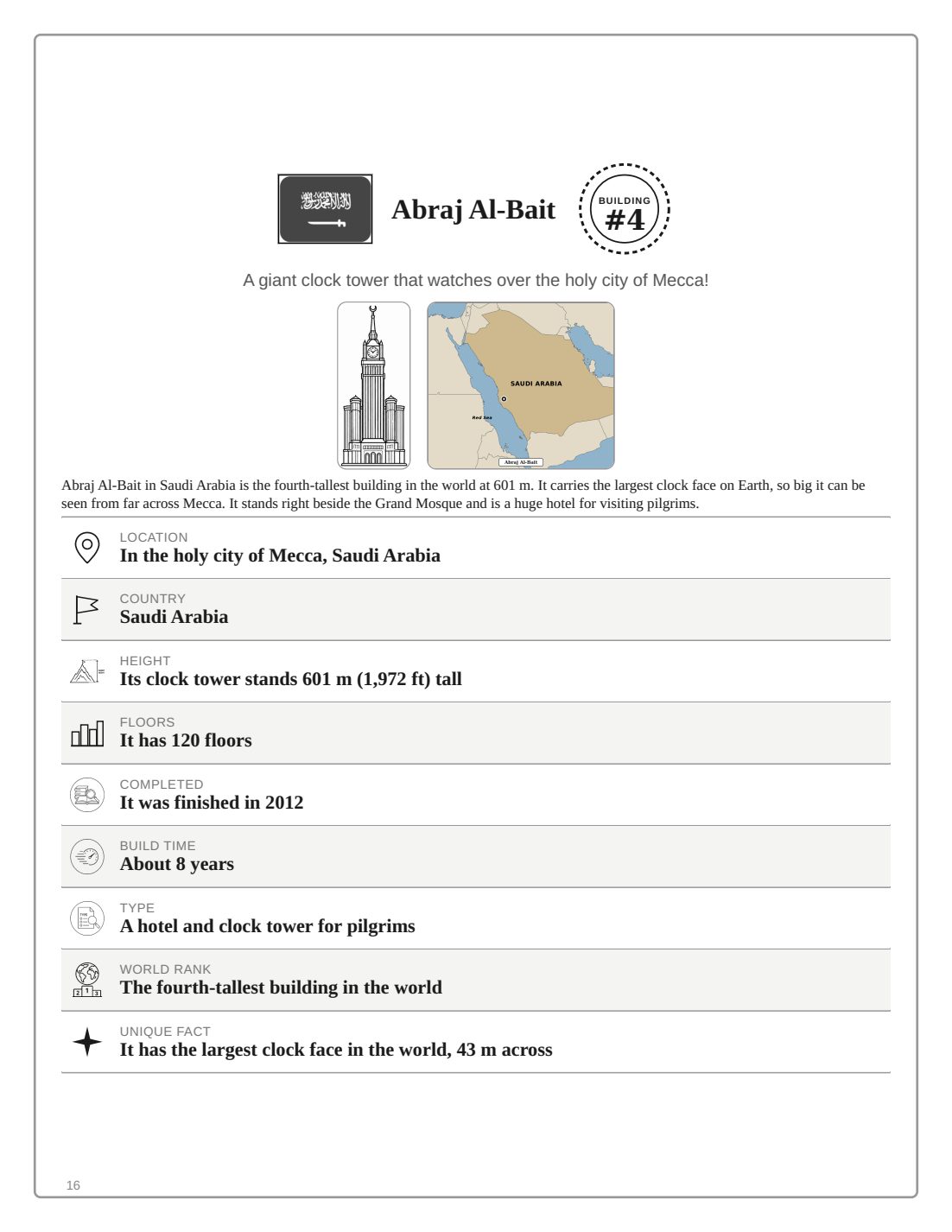This screenshot has width=952, height=1232.
Task: Click the completed date icon
Action: [86, 795]
